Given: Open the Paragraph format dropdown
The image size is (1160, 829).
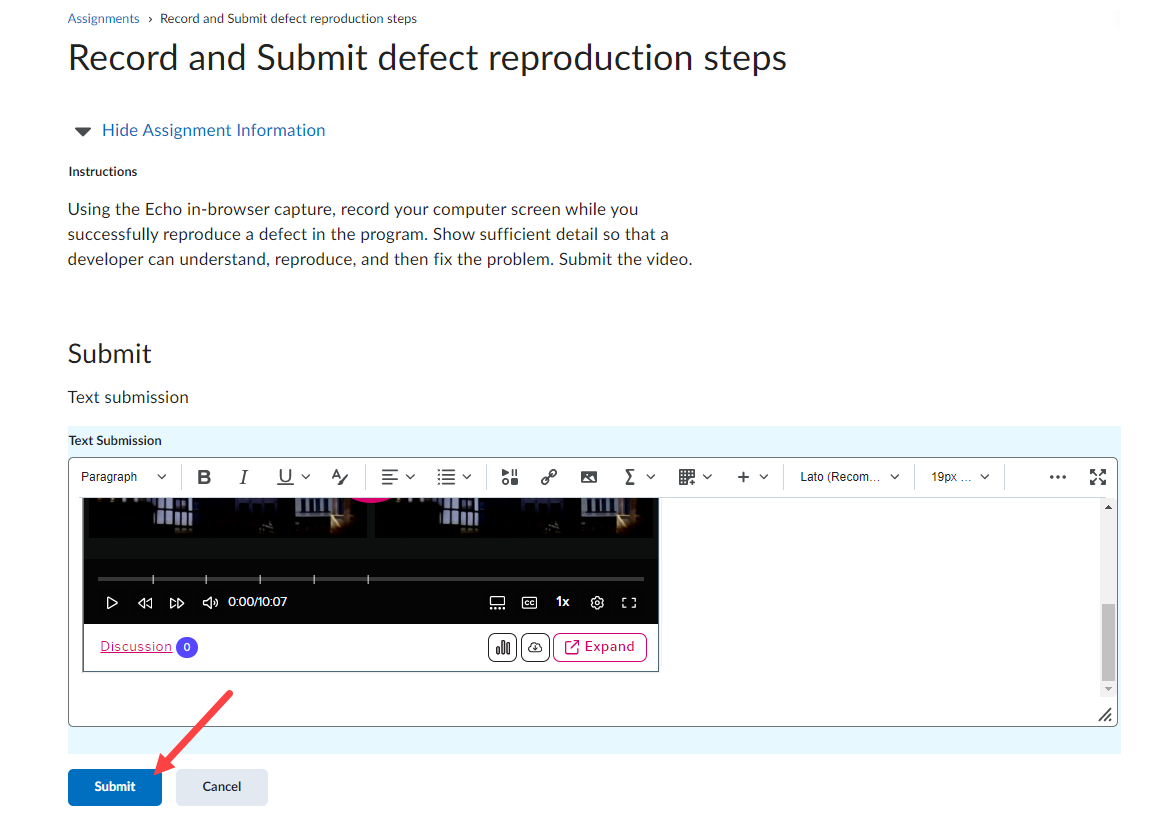Looking at the screenshot, I should coord(124,477).
